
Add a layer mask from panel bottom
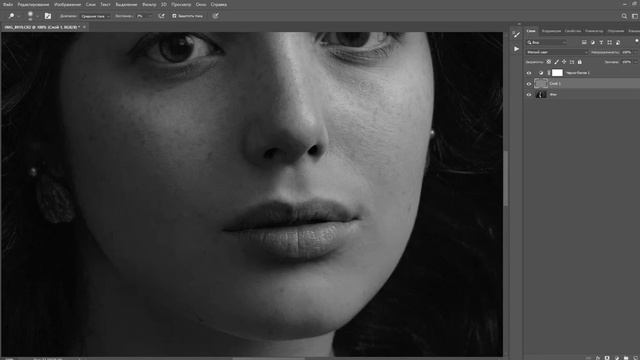coord(607,358)
